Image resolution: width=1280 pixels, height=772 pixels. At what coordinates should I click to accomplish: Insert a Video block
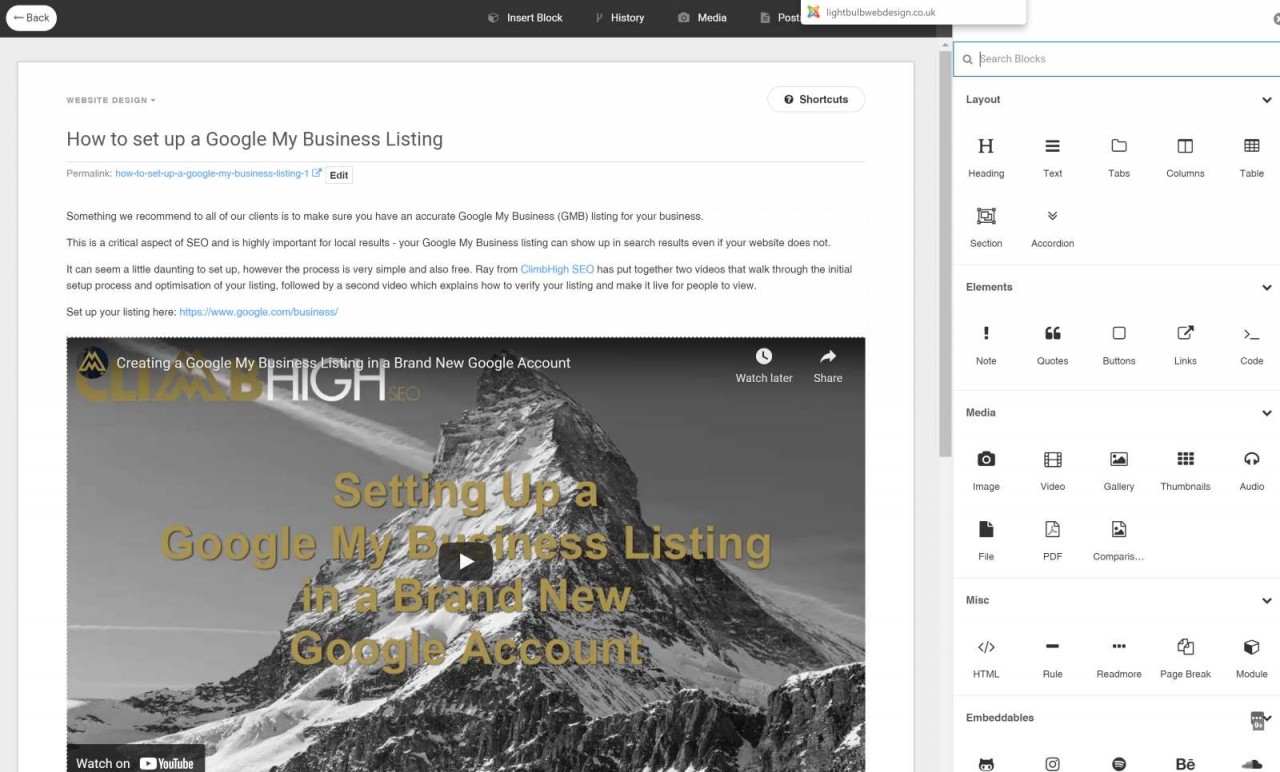click(1052, 470)
